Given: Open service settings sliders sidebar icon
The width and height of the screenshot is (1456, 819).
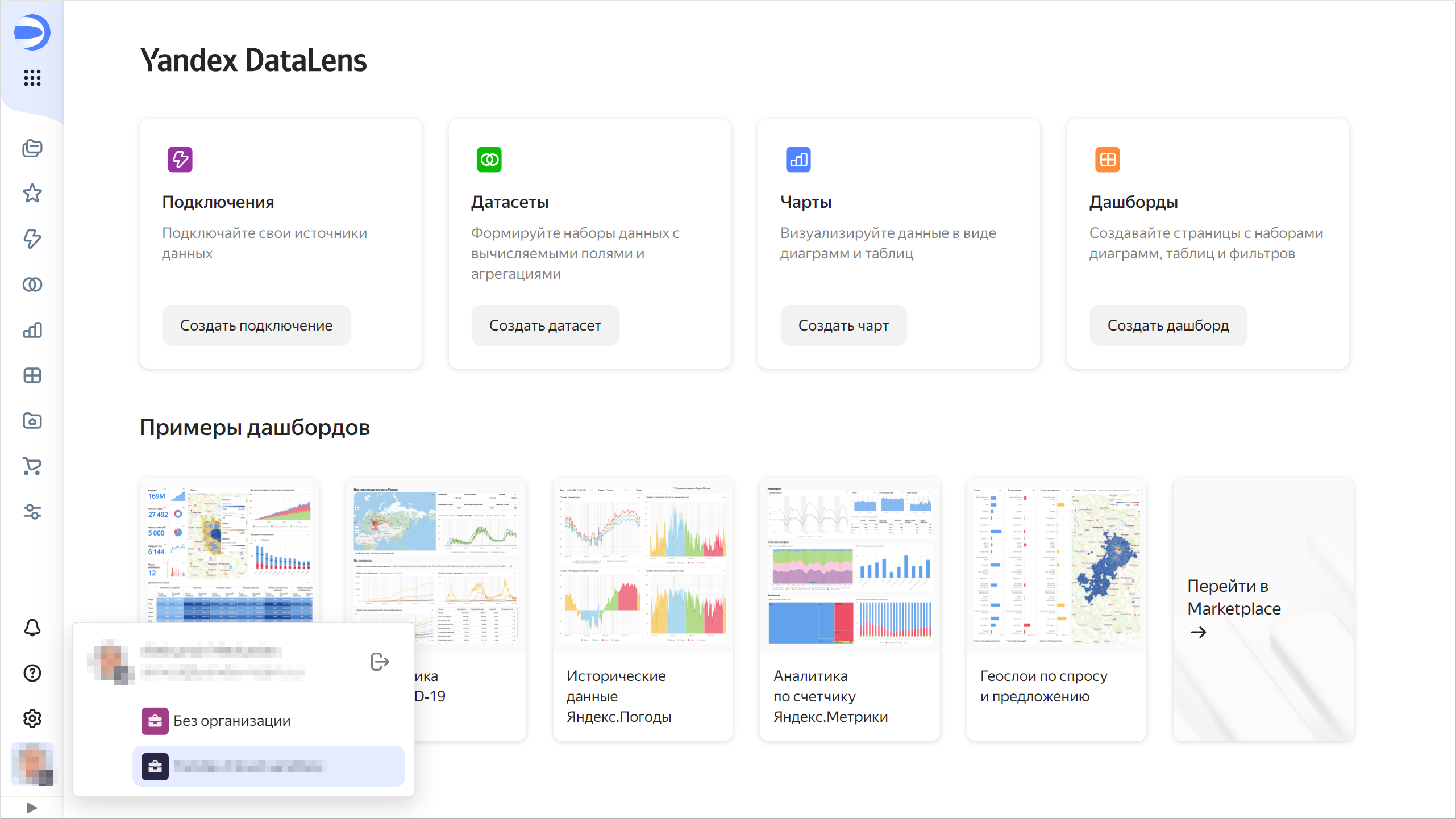Looking at the screenshot, I should click(x=32, y=512).
